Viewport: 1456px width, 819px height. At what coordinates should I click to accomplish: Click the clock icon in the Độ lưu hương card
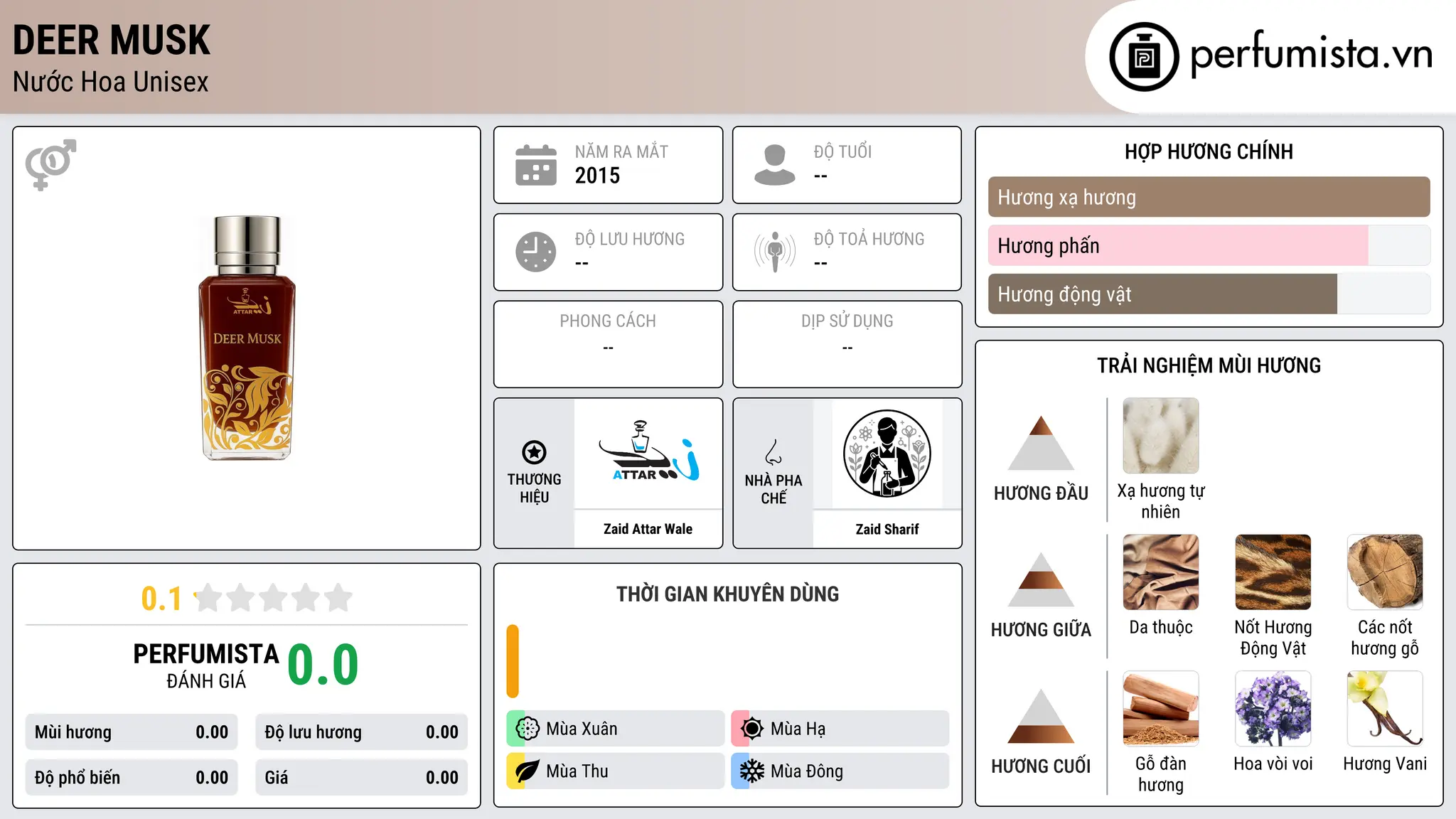coord(536,252)
